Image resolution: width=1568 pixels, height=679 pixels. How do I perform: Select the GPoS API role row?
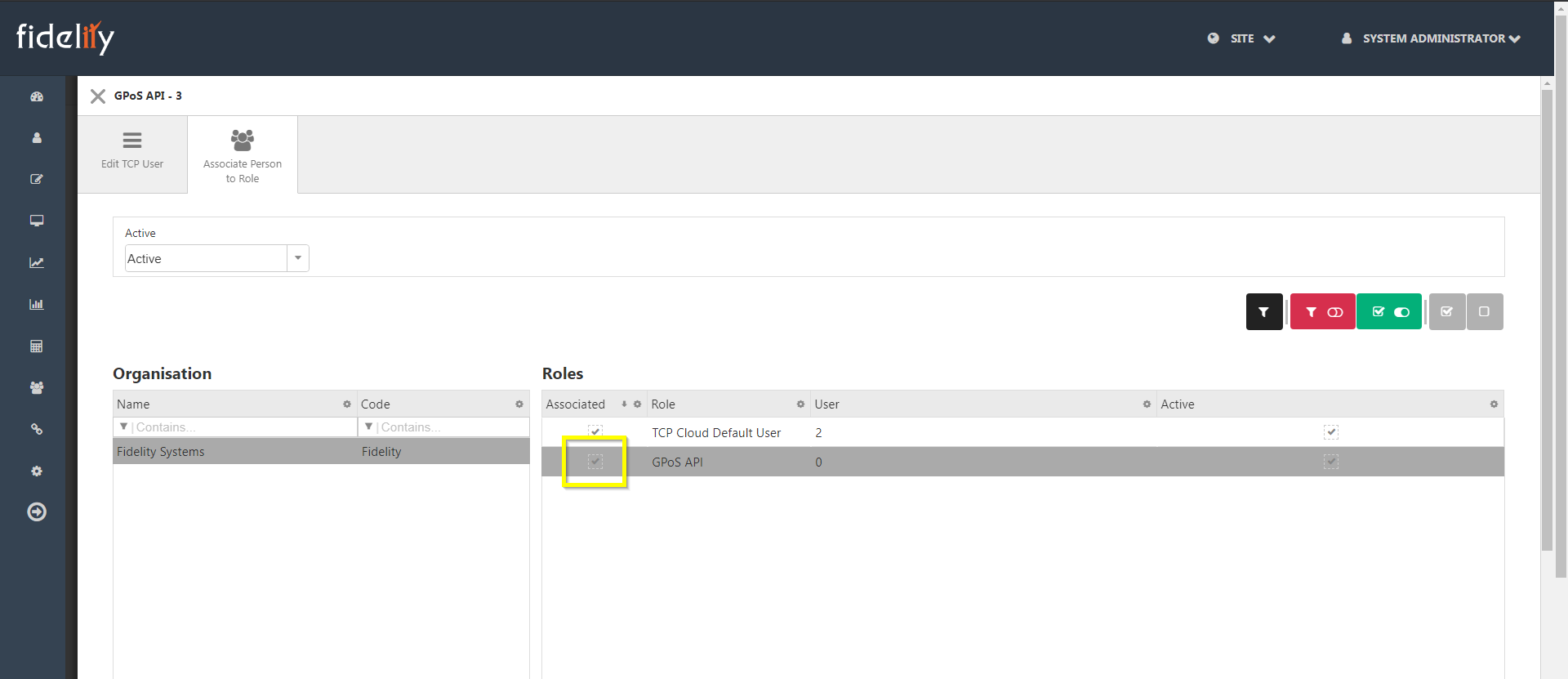coord(1023,462)
